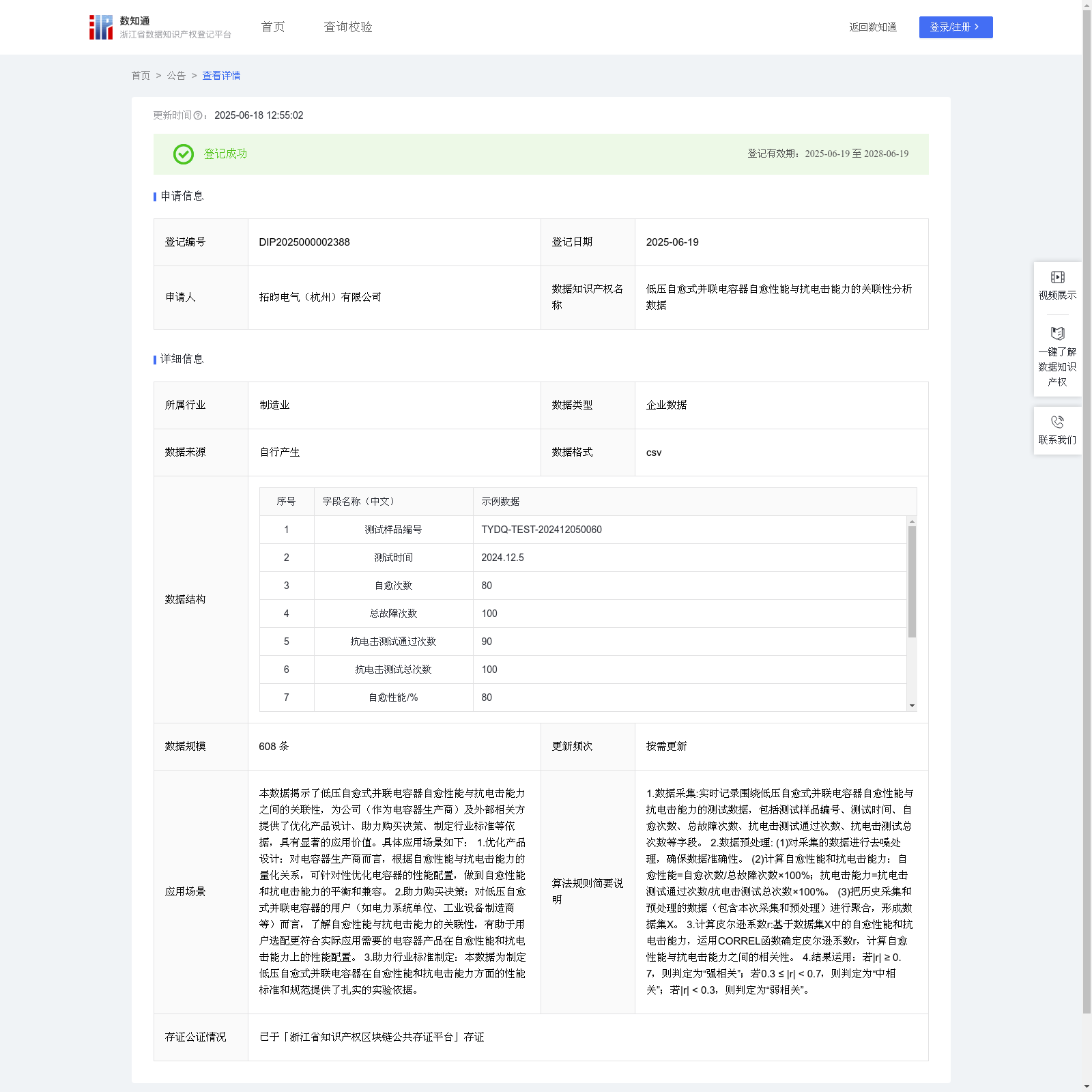Open the 查询校验 navigation menu item
The image size is (1092, 1092).
pos(347,27)
